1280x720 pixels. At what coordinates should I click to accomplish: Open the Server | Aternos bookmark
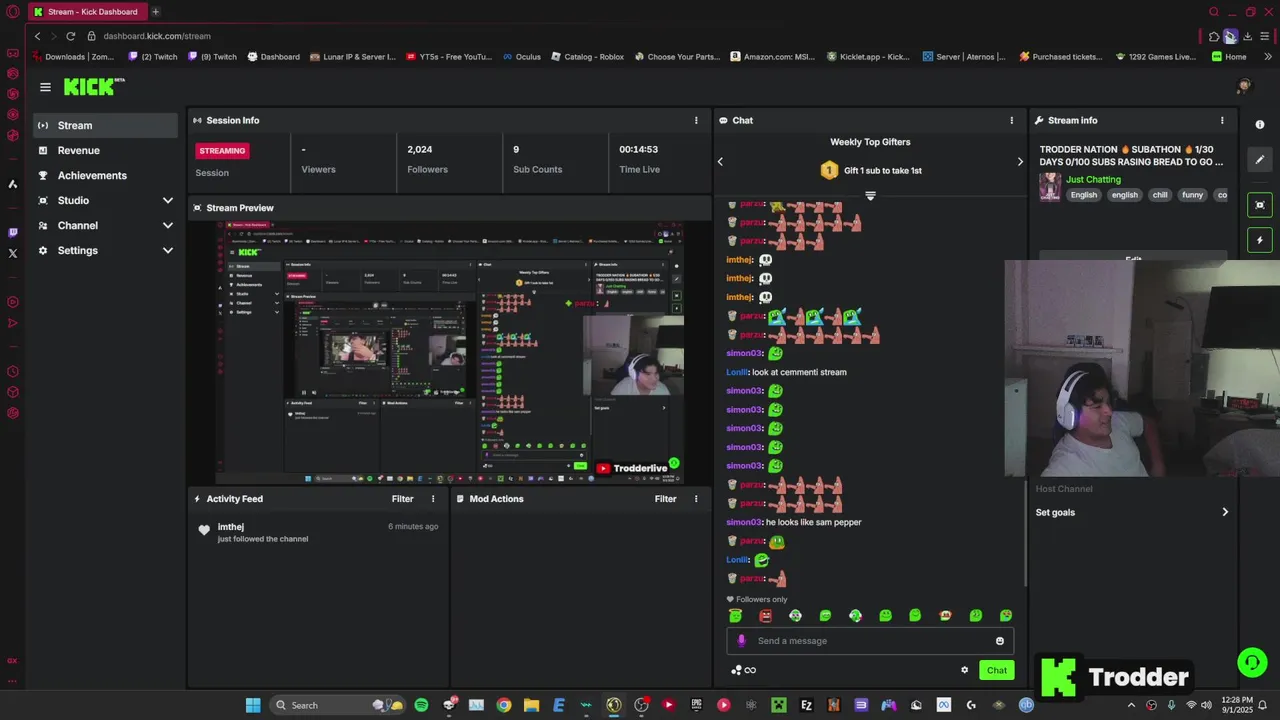coord(964,57)
